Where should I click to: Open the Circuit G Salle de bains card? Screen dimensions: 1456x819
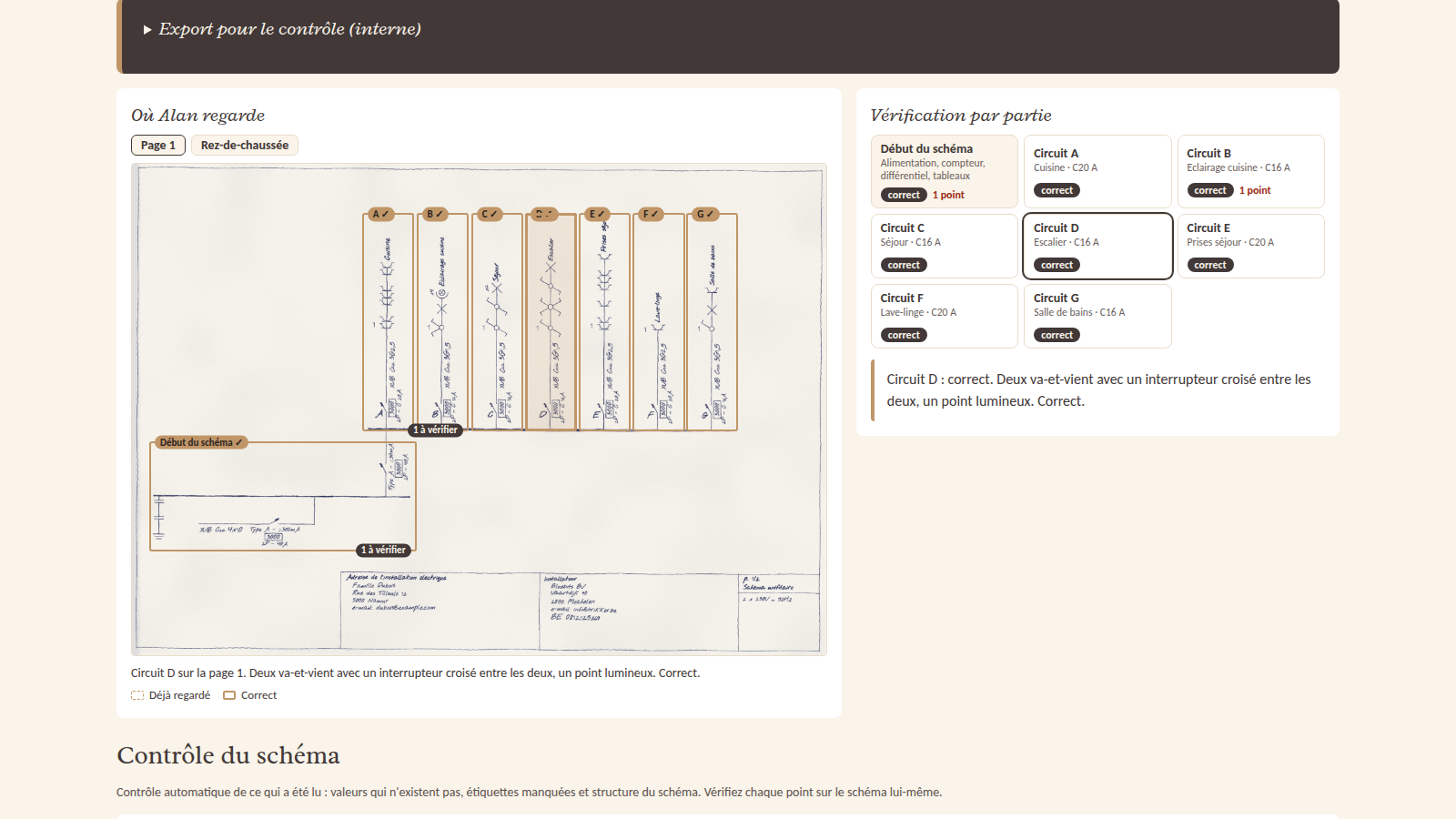1097,316
